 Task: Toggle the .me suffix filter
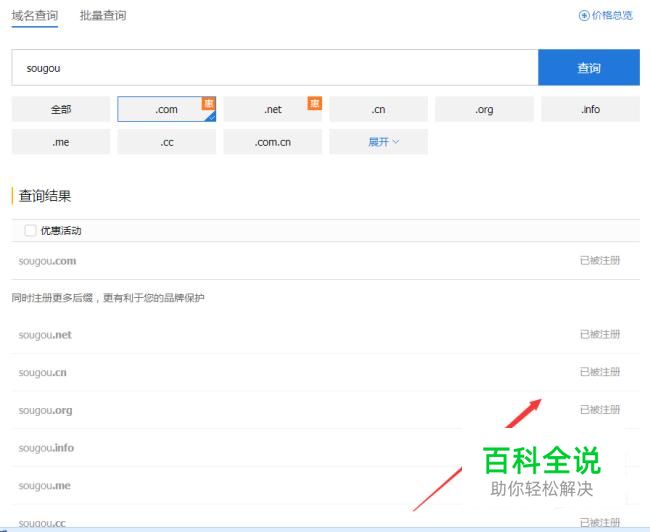[61, 142]
